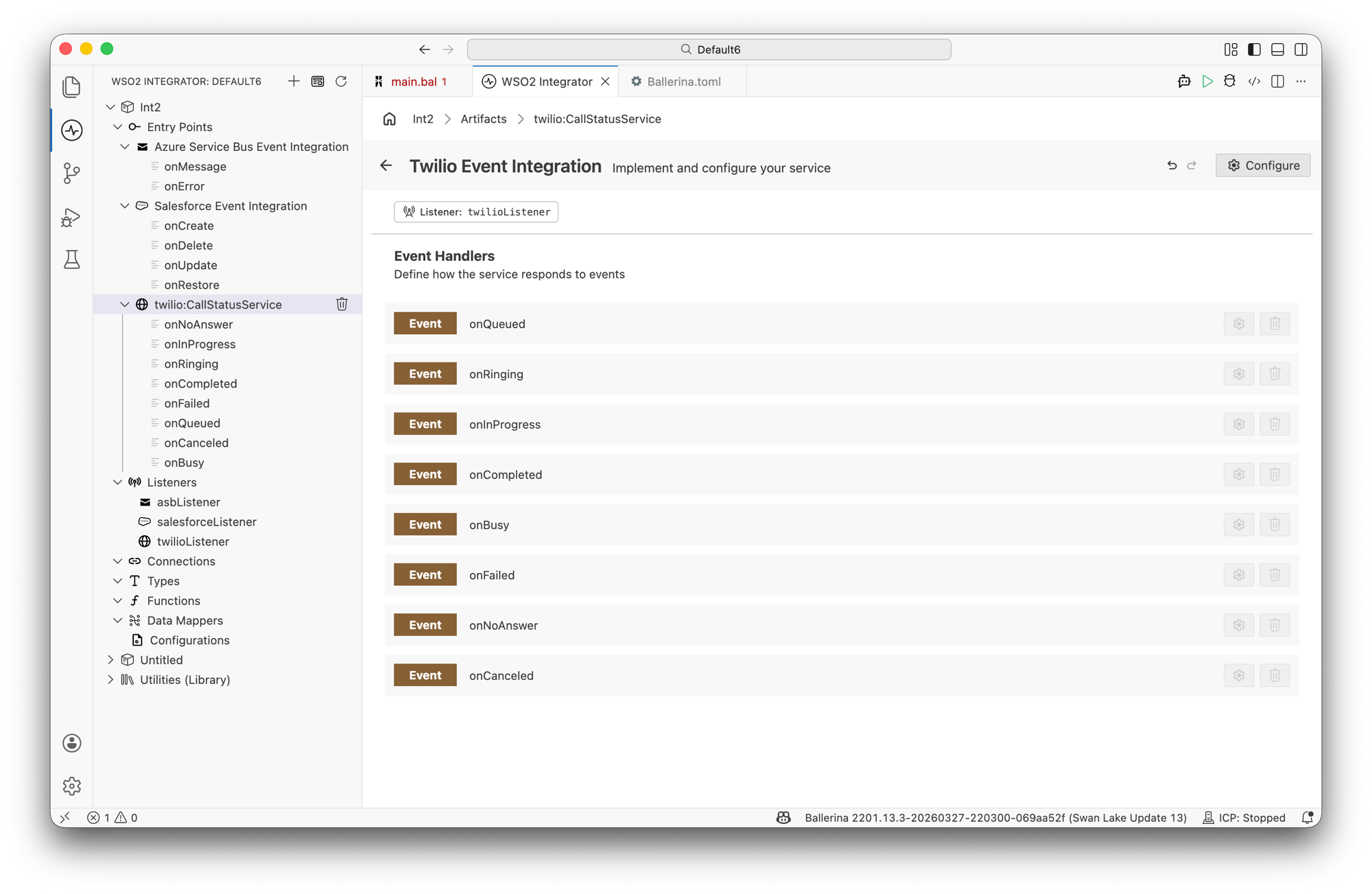Viewport: 1372px width, 894px height.
Task: Select salesforceListener in Listeners
Action: 206,522
